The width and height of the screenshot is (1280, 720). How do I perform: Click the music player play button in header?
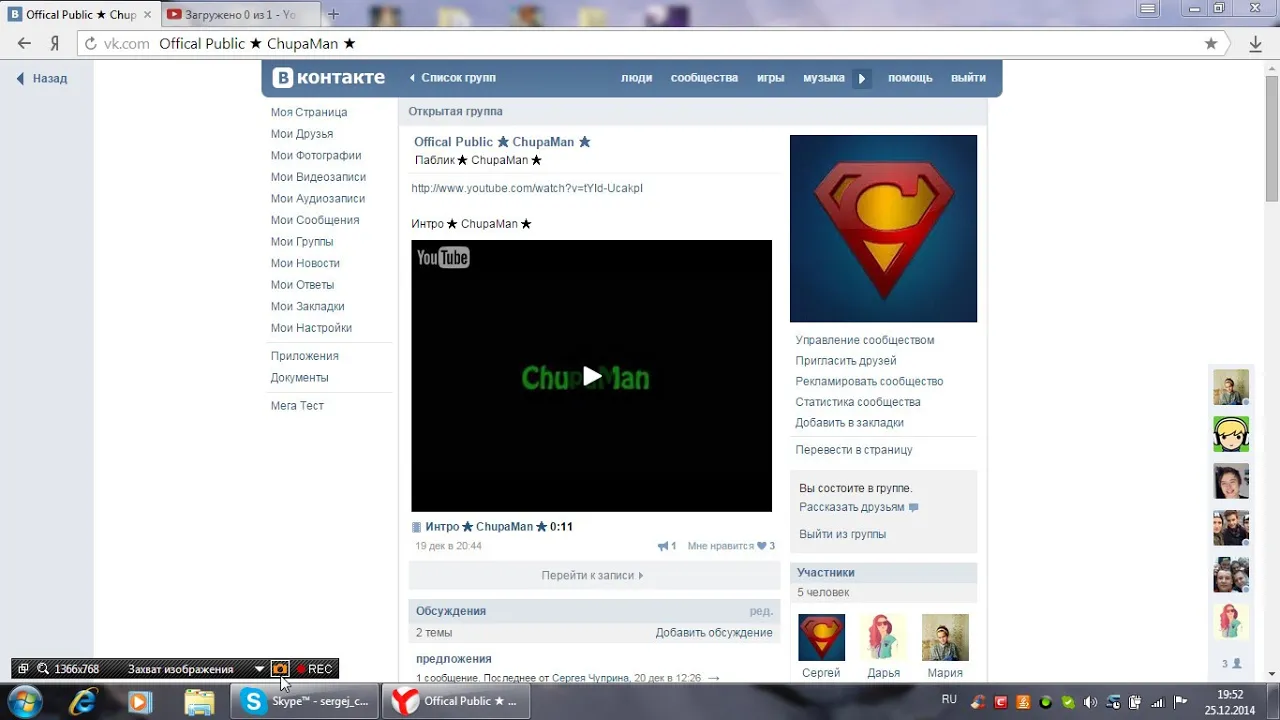tap(862, 78)
